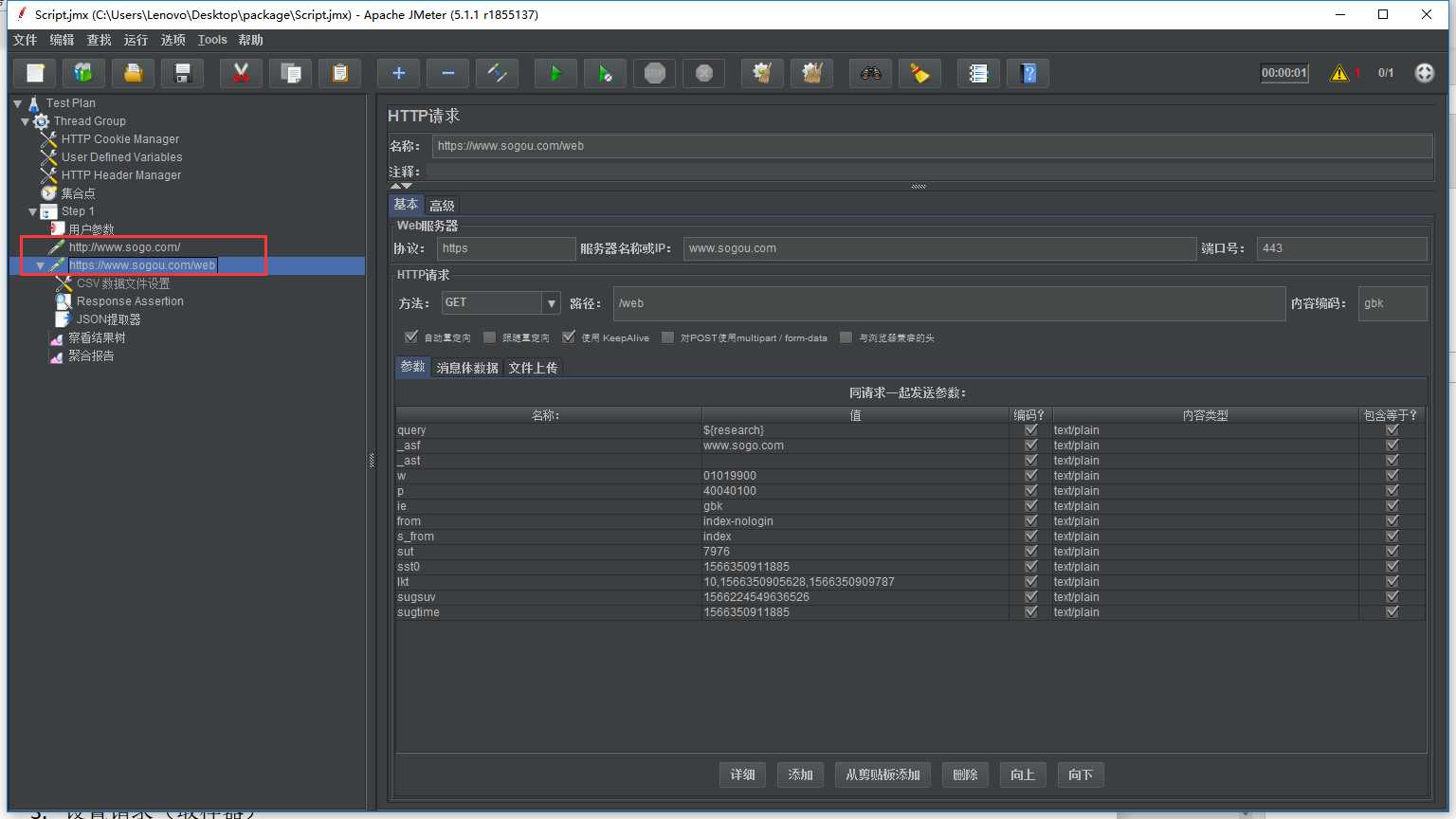Switch to the 消息体数据 tab
Viewport: 1456px width, 819px height.
pos(467,368)
